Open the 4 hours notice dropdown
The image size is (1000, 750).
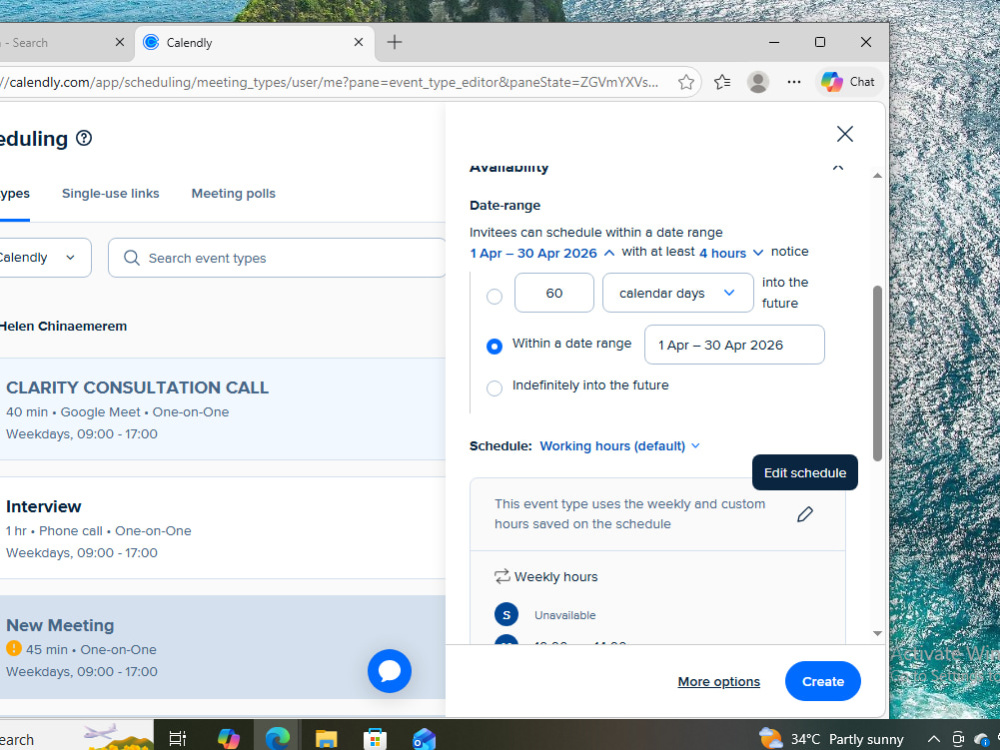pyautogui.click(x=731, y=253)
